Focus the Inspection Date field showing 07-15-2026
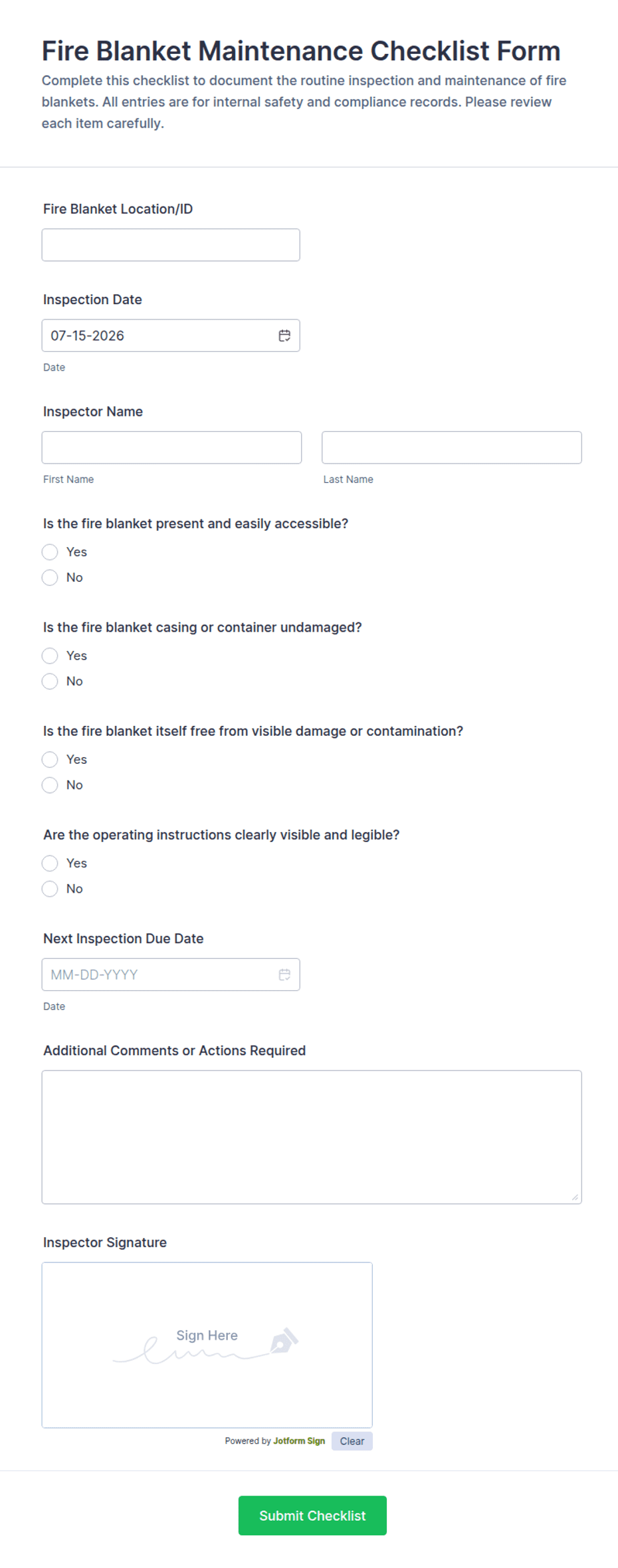The width and height of the screenshot is (618, 1568). pos(171,335)
